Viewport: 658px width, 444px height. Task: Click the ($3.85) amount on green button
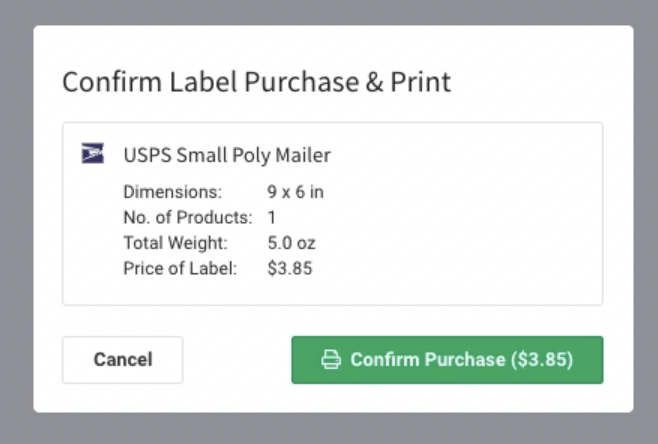pos(542,360)
